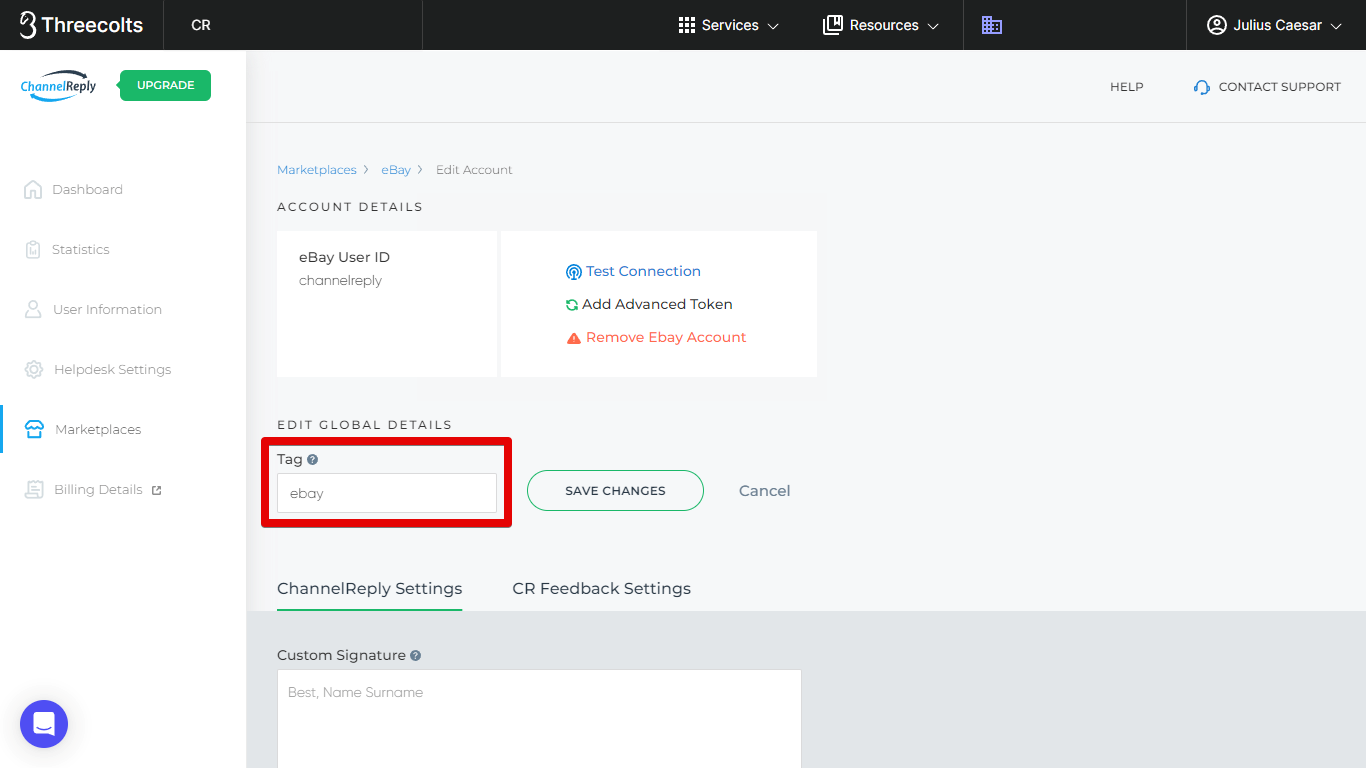Image resolution: width=1366 pixels, height=768 pixels.
Task: Click the Test Connection signal icon
Action: coord(573,272)
